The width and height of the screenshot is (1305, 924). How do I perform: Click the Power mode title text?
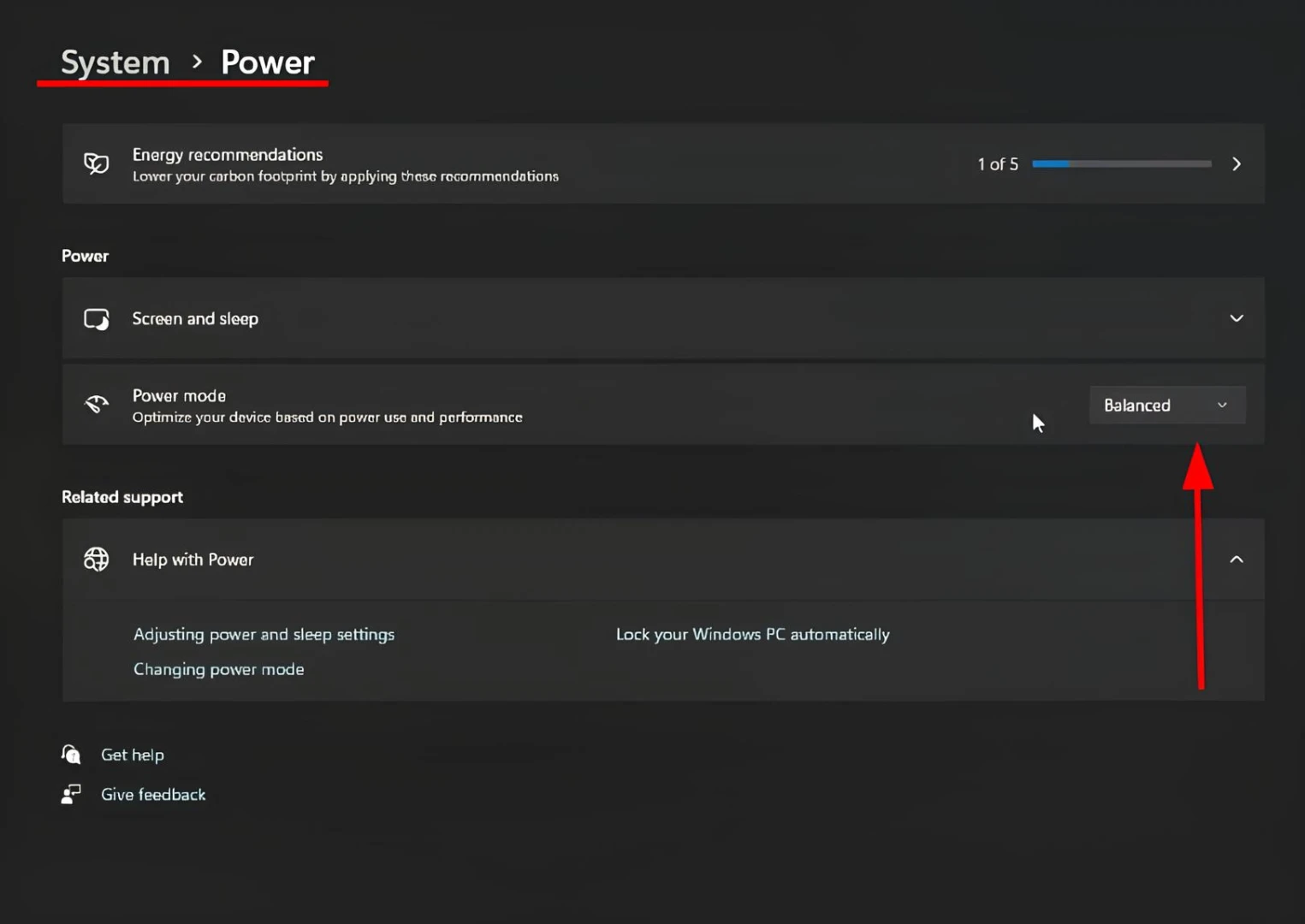[x=179, y=395]
